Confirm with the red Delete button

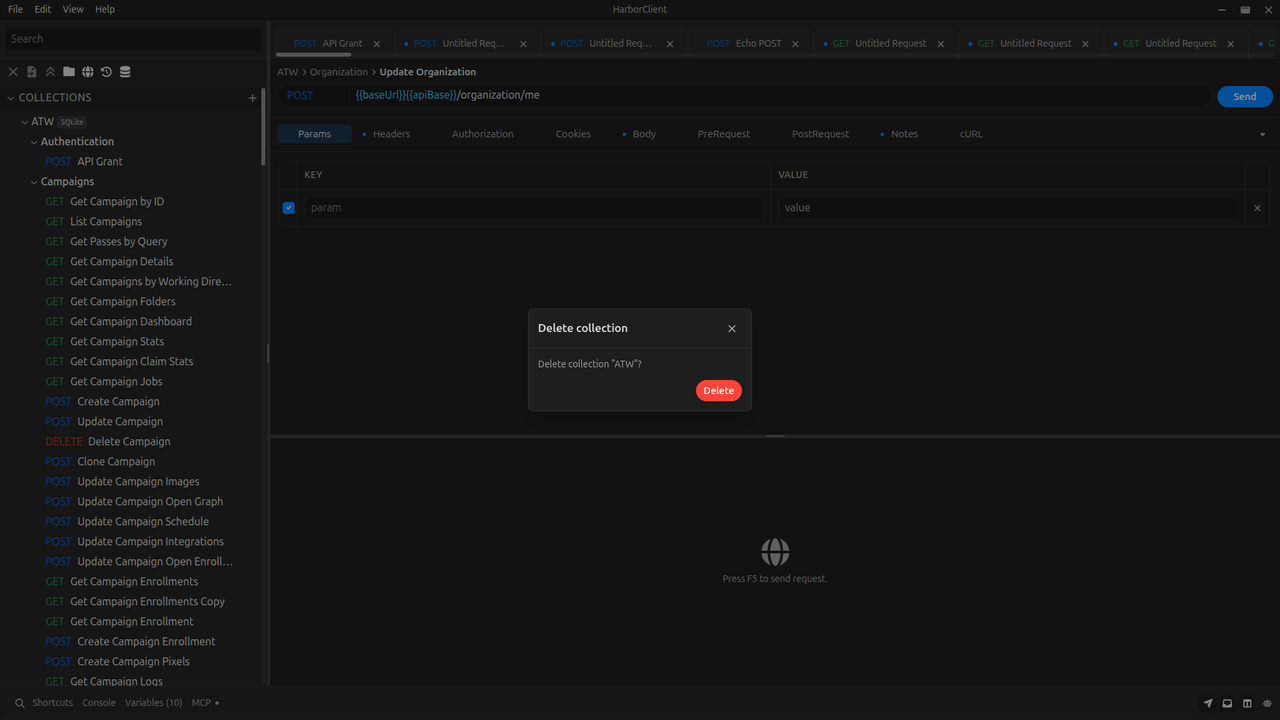point(719,391)
